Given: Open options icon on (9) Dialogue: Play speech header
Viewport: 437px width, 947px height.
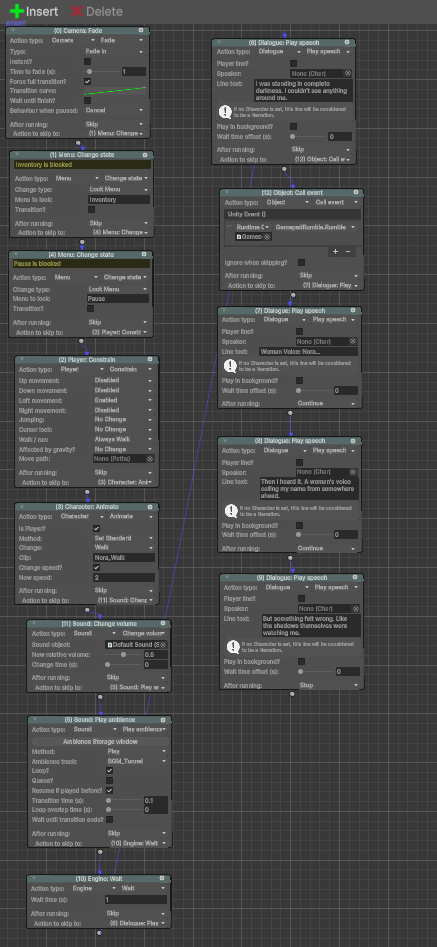Looking at the screenshot, I should (x=355, y=577).
